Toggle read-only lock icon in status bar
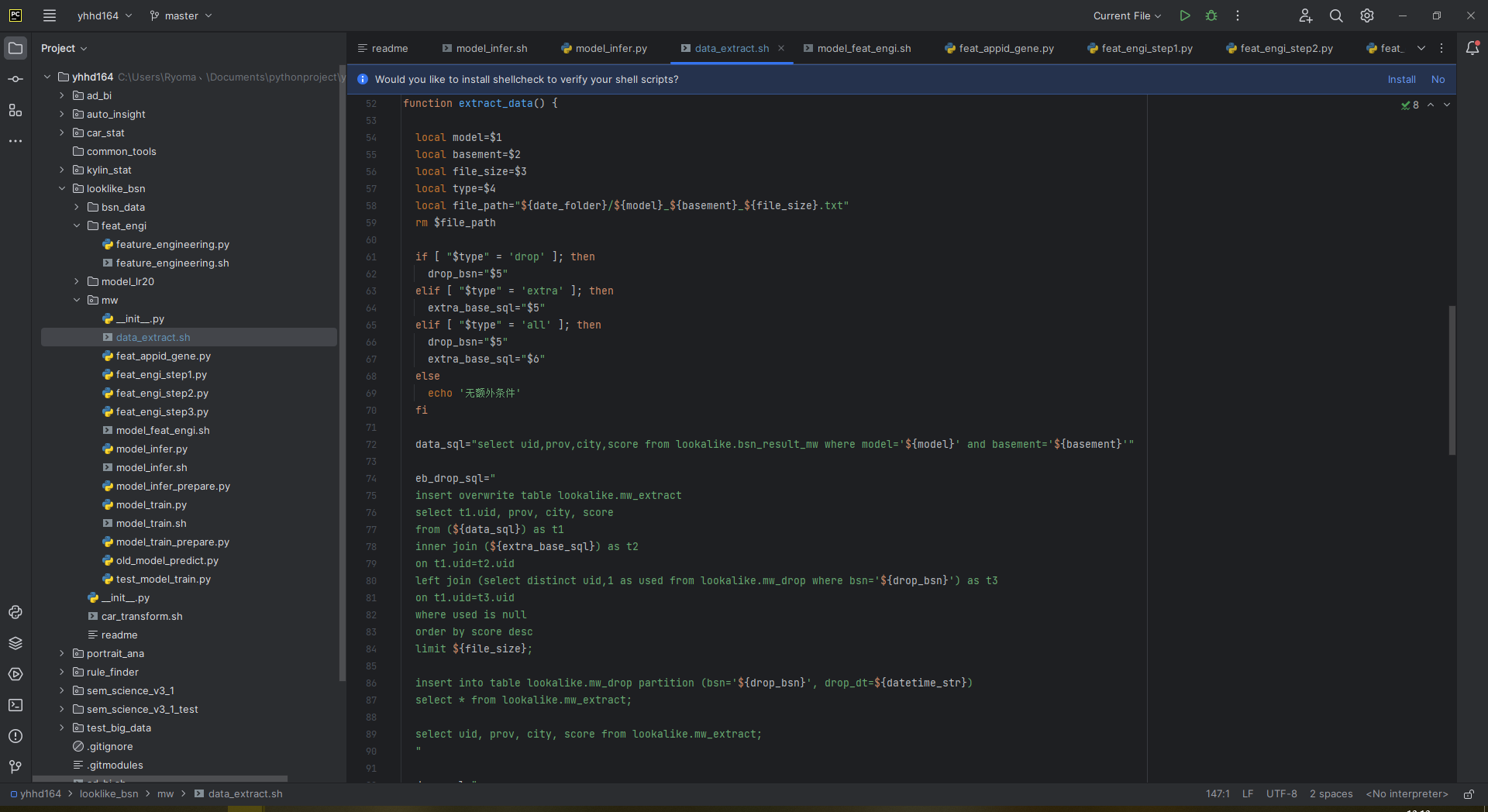The image size is (1488, 812). click(x=1469, y=794)
